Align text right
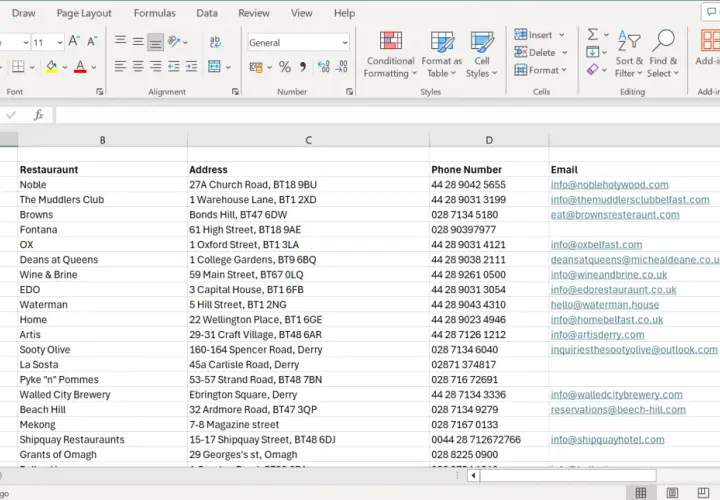Viewport: 720px width, 500px height. 156,67
